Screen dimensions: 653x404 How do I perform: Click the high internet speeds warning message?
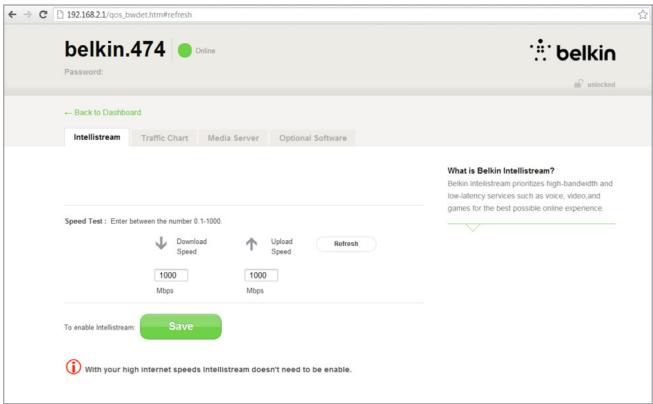218,369
